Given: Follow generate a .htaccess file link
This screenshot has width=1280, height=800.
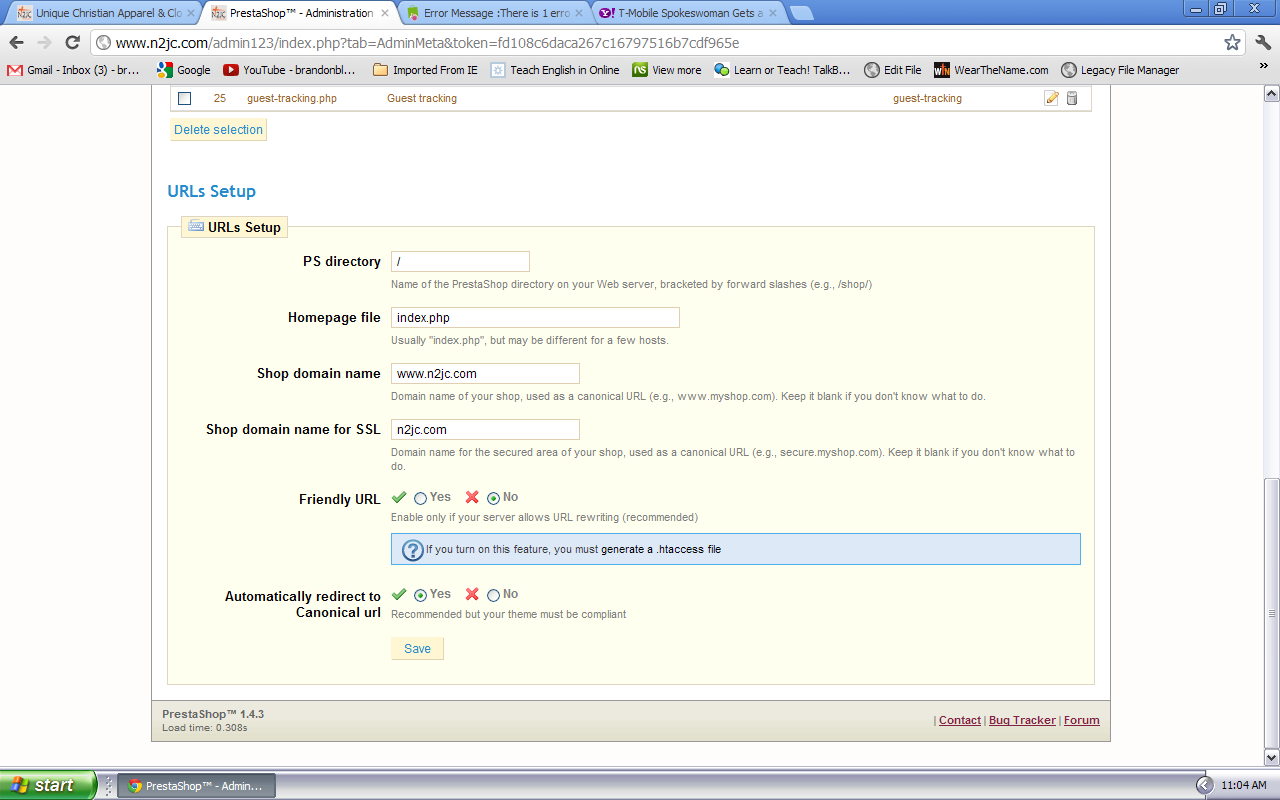Looking at the screenshot, I should tap(661, 549).
